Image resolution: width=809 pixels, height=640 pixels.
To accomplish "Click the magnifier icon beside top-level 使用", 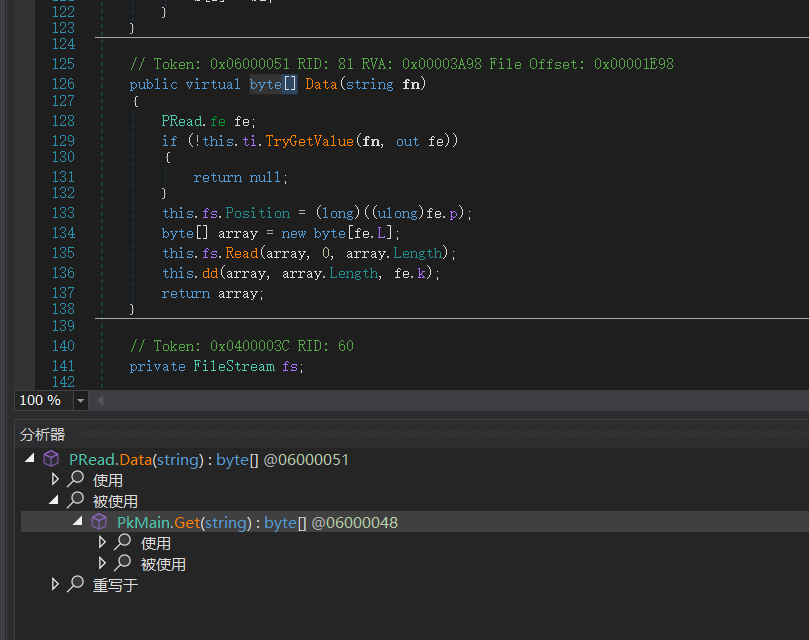I will 76,479.
